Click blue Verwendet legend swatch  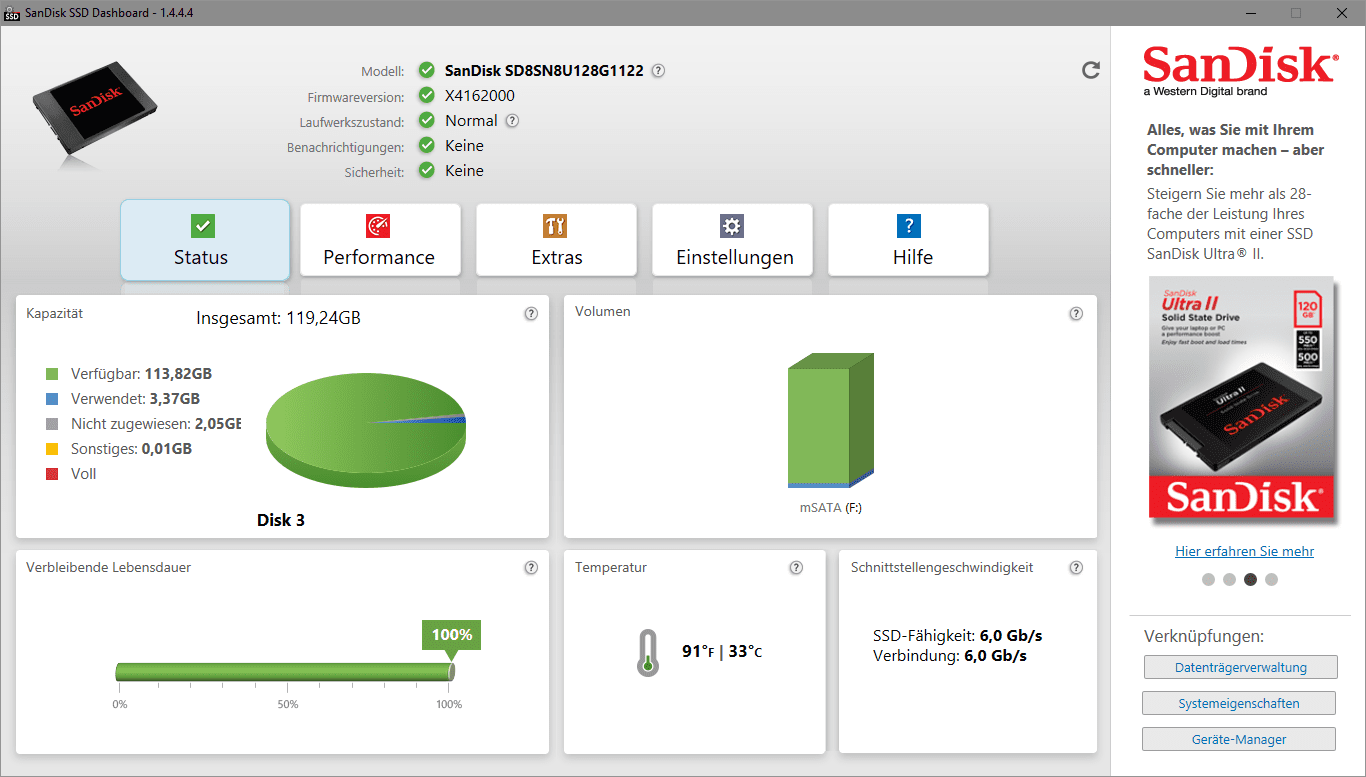pyautogui.click(x=52, y=399)
